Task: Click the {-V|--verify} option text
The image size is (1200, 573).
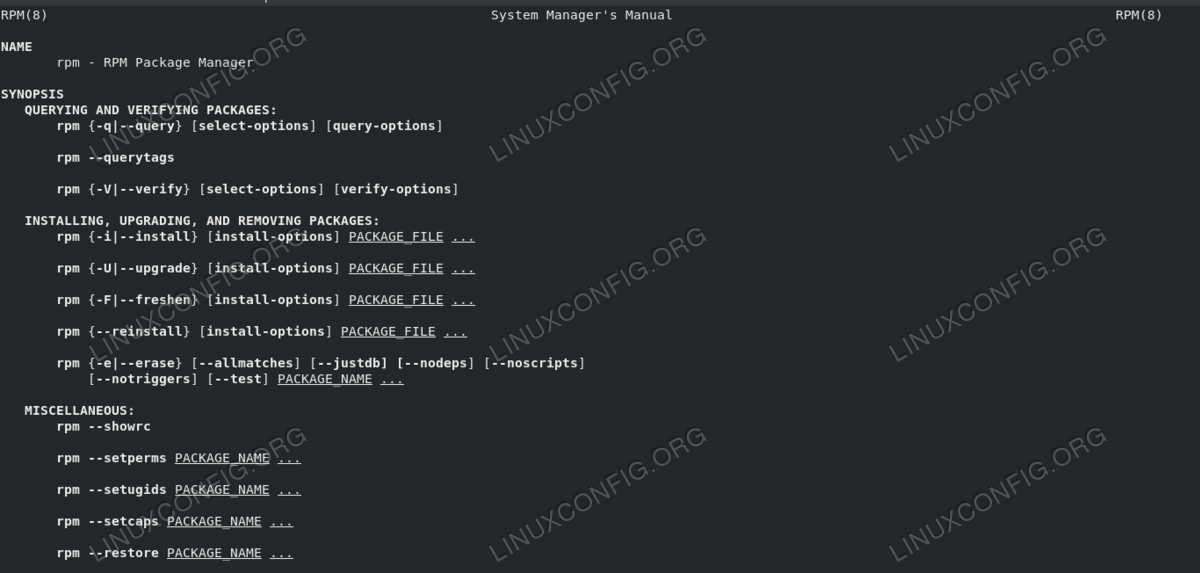Action: [139, 189]
